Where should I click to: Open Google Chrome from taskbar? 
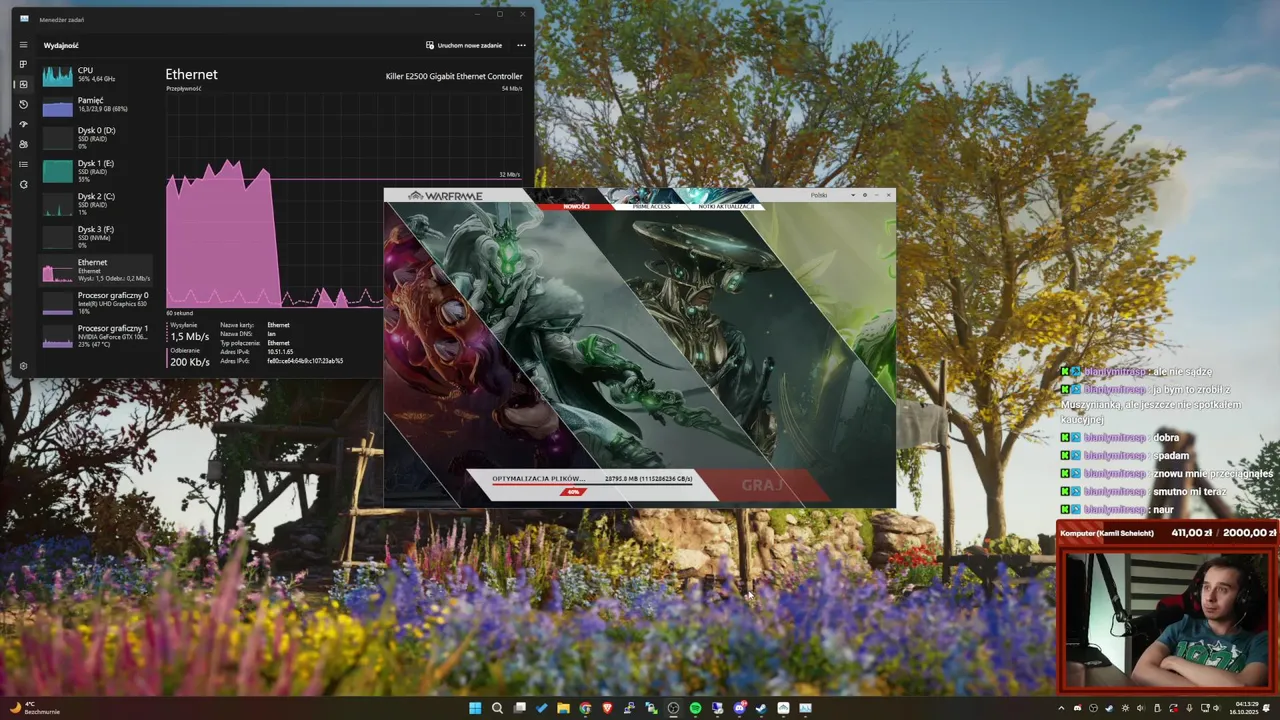tap(585, 708)
